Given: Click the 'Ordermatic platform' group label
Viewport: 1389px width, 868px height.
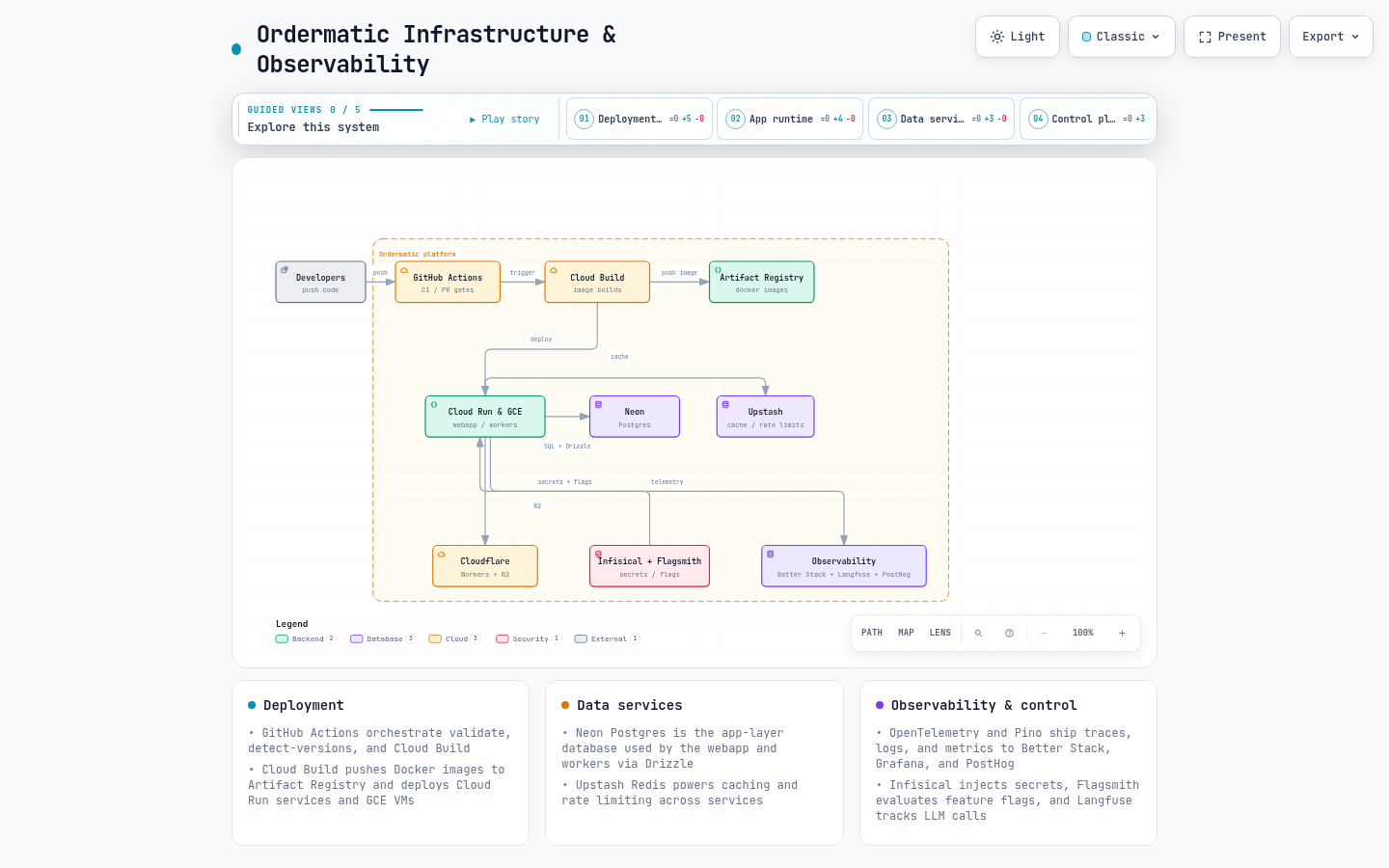Looking at the screenshot, I should 417,255.
